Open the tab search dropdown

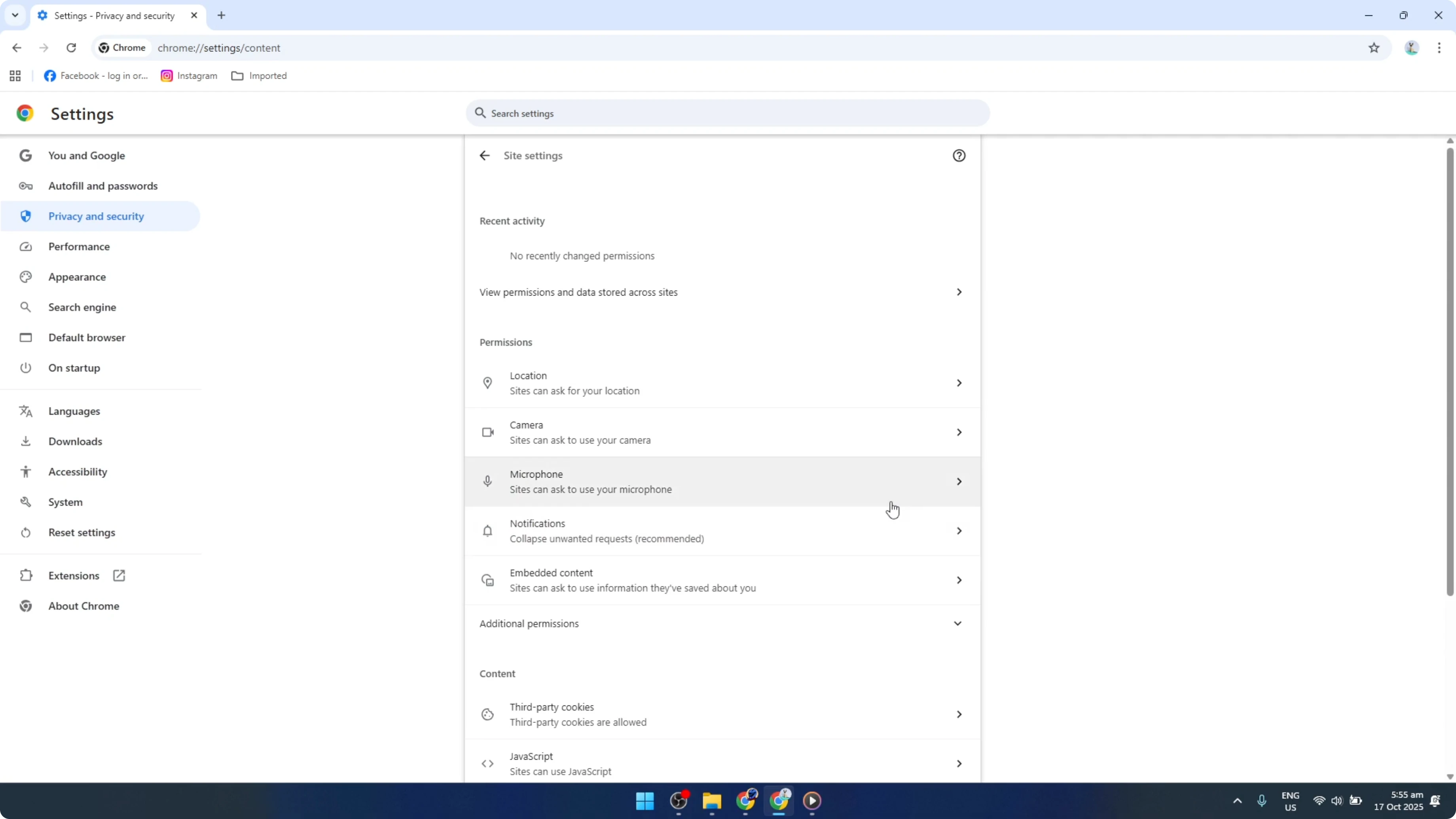(x=15, y=15)
